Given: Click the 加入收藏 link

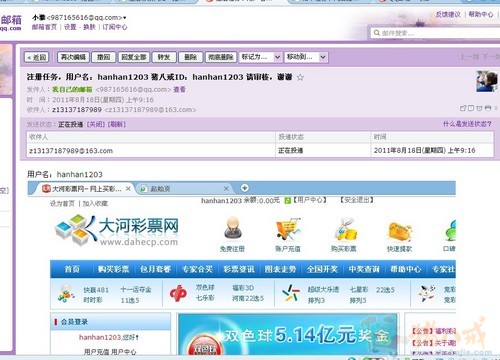Looking at the screenshot, I should 95,204.
